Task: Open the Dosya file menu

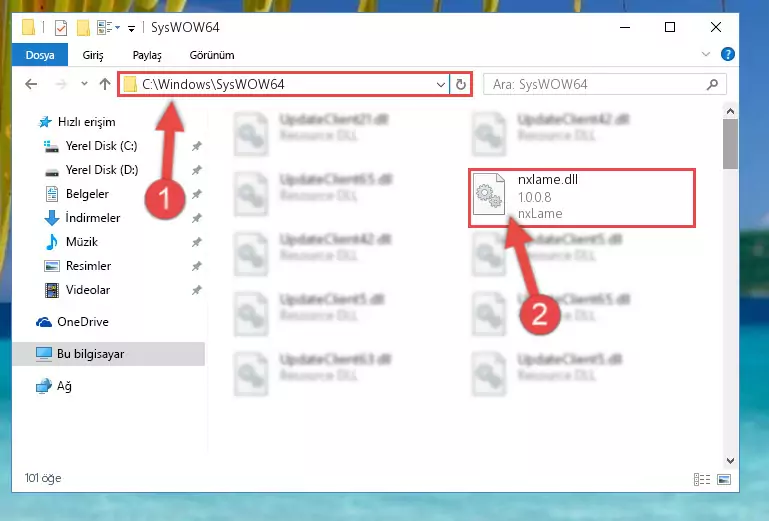Action: click(x=40, y=55)
